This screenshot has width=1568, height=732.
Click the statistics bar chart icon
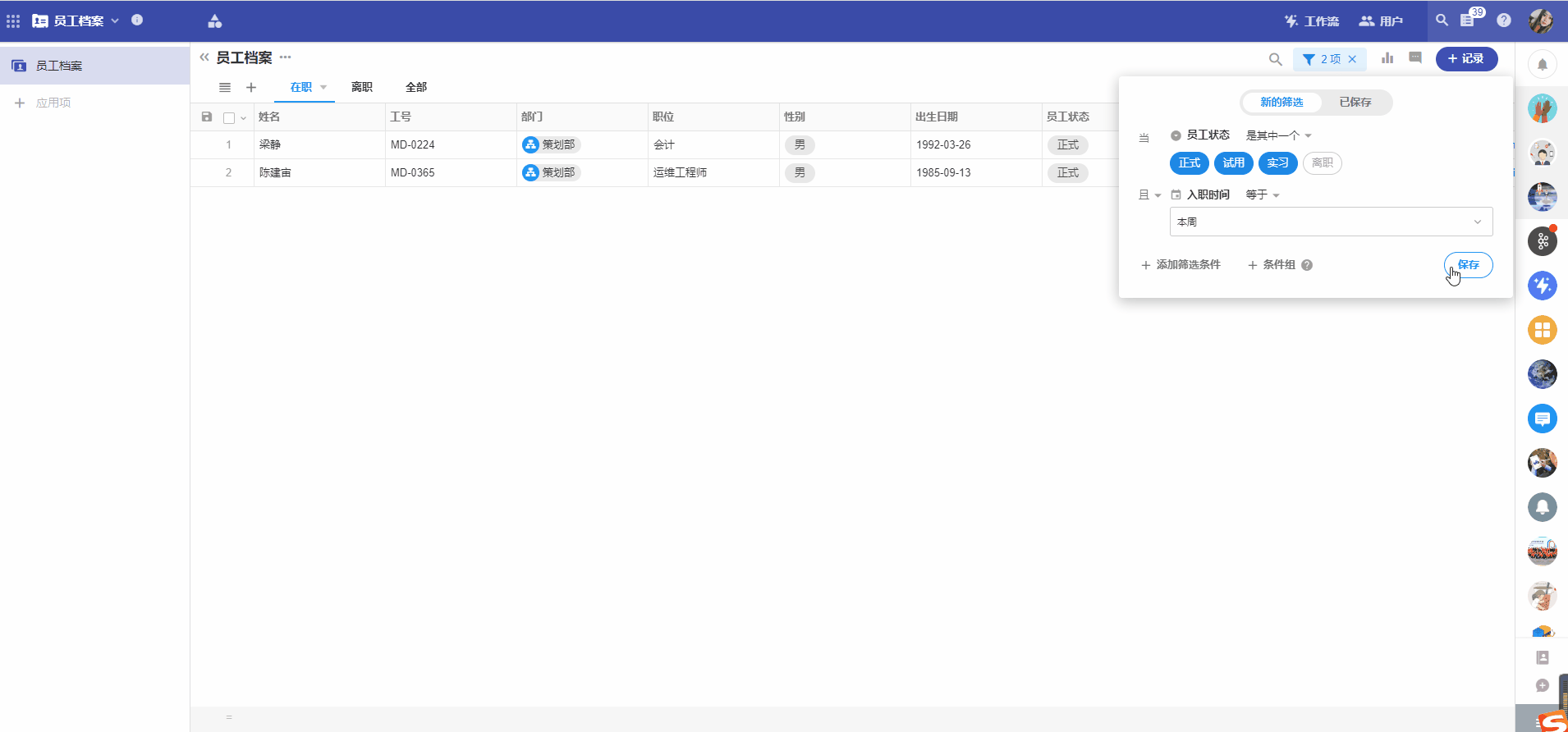[x=1387, y=58]
